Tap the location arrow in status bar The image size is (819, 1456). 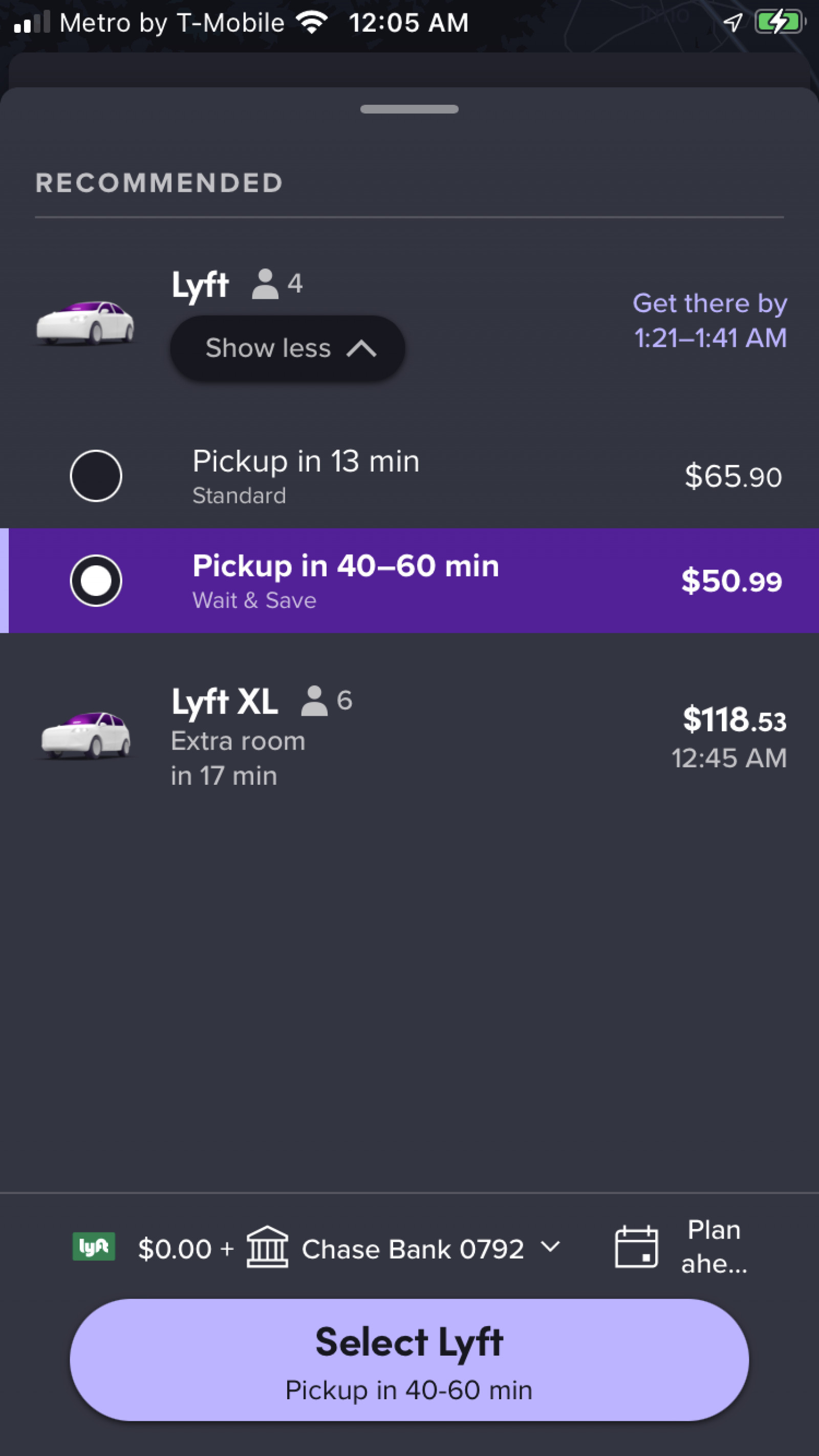click(x=732, y=23)
